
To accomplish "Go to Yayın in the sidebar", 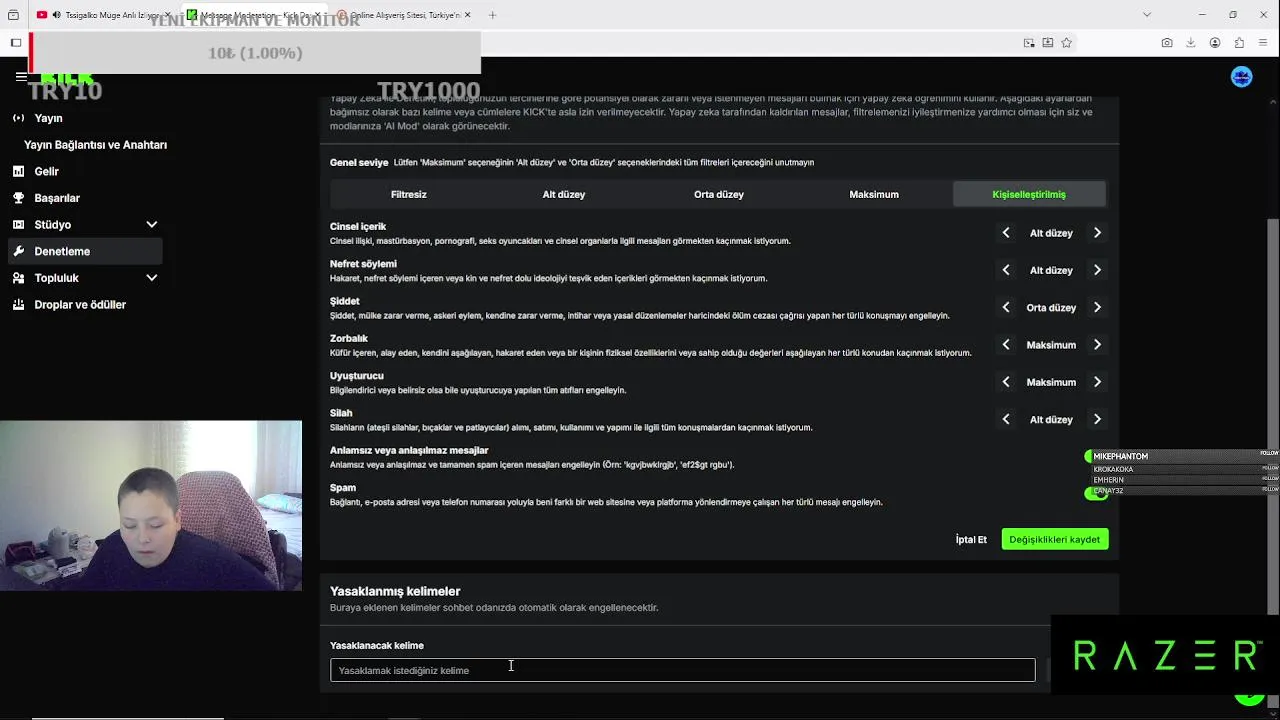I will pos(48,118).
